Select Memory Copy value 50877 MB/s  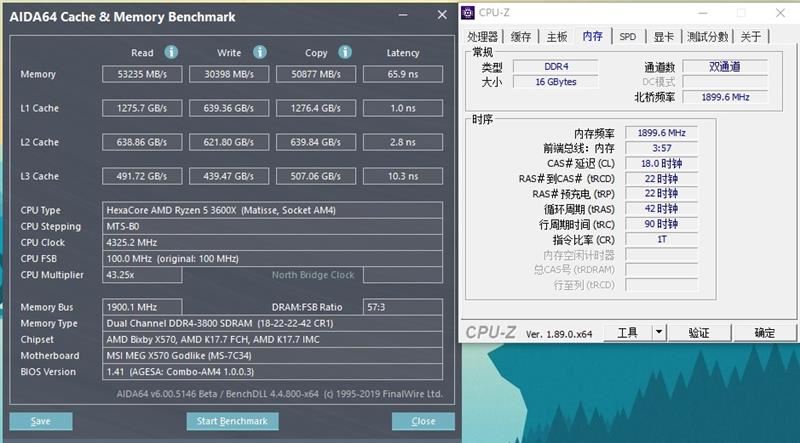click(316, 74)
